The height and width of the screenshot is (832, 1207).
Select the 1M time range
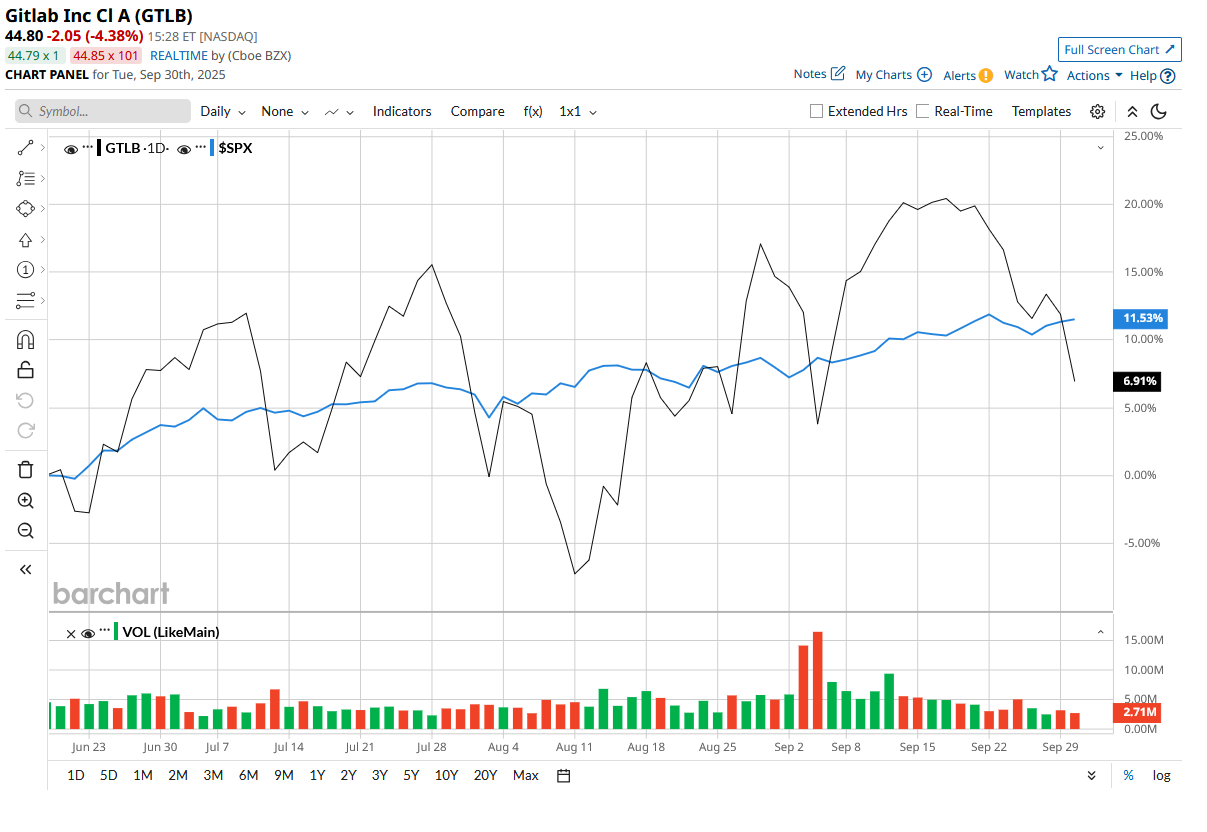[143, 775]
